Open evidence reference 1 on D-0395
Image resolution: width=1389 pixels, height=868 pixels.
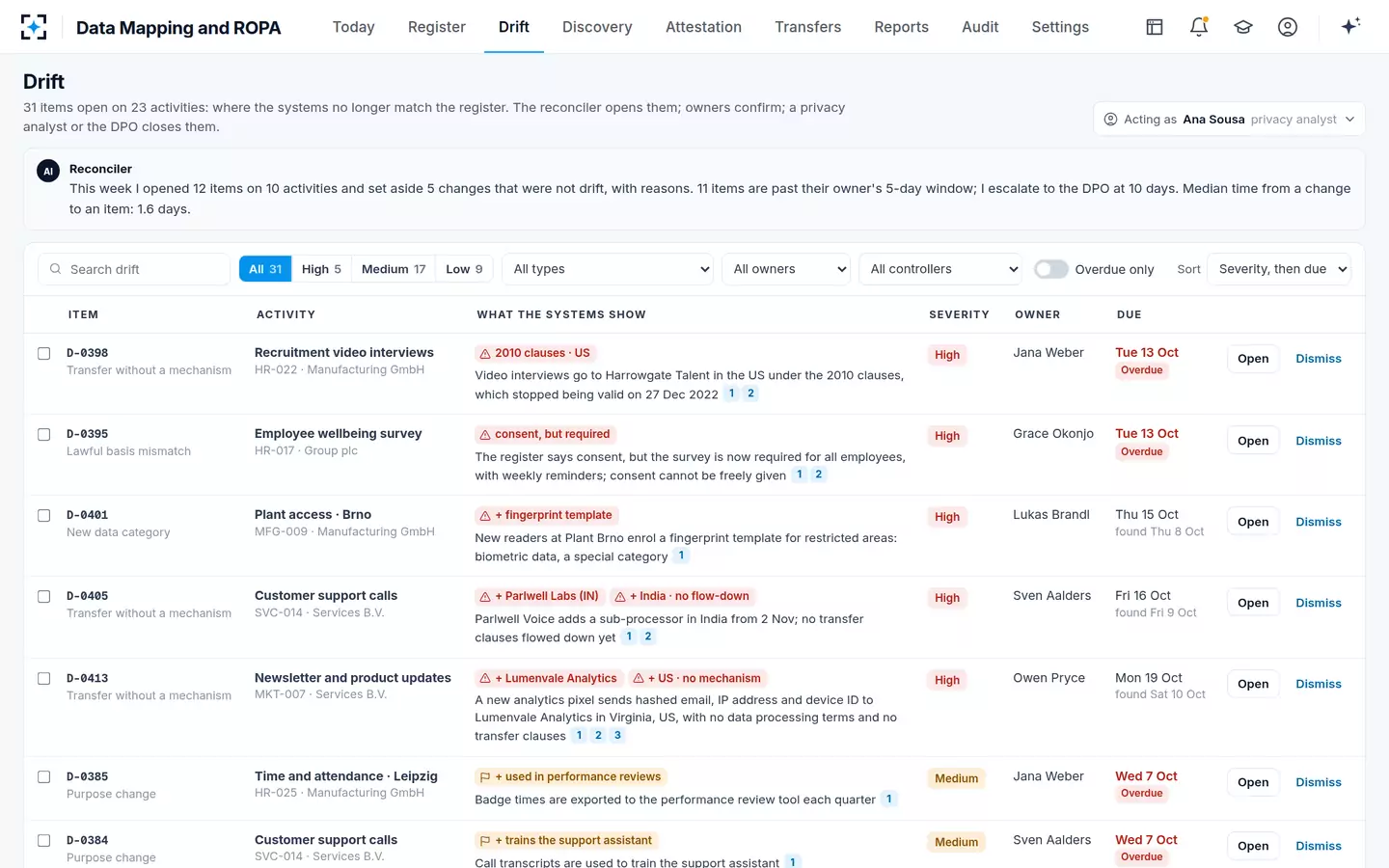(x=799, y=475)
